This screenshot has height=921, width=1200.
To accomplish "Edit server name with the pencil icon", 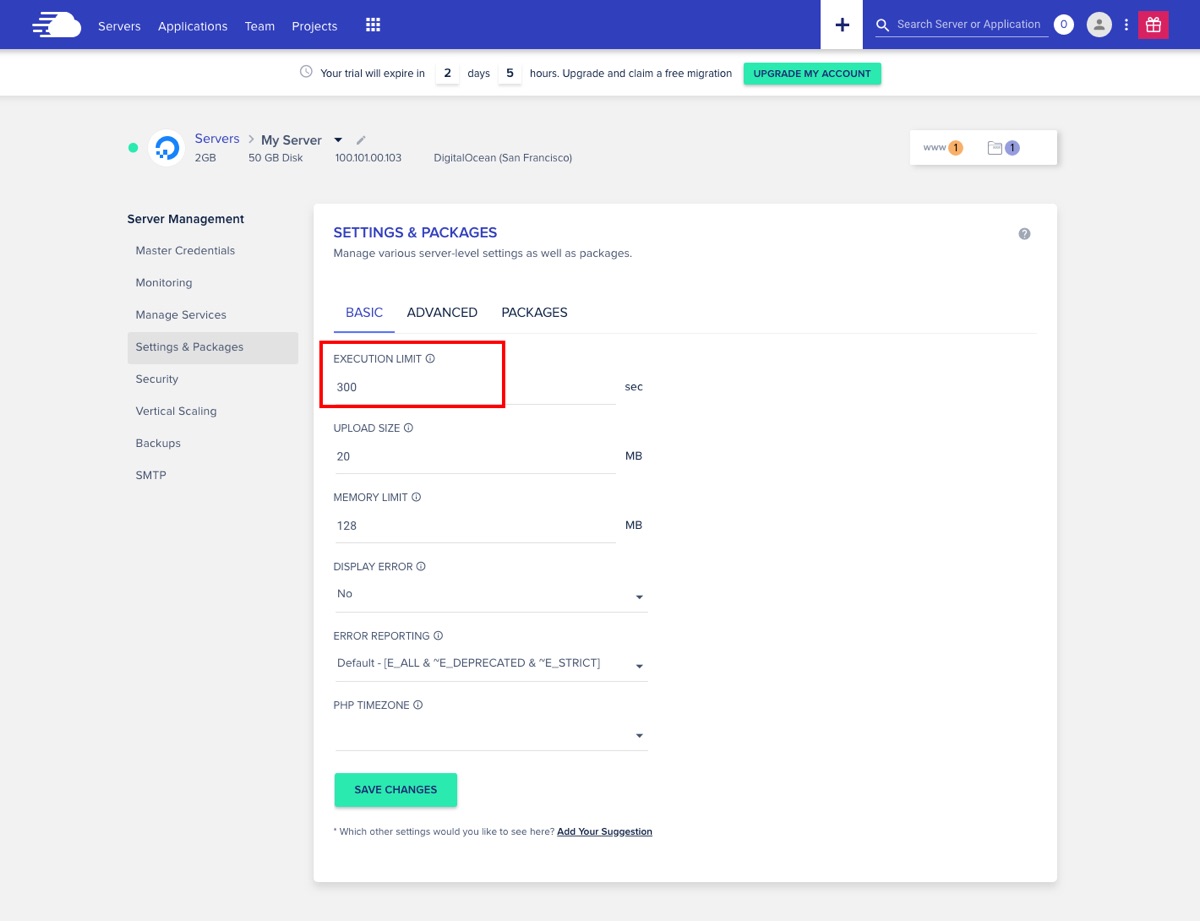I will 361,140.
